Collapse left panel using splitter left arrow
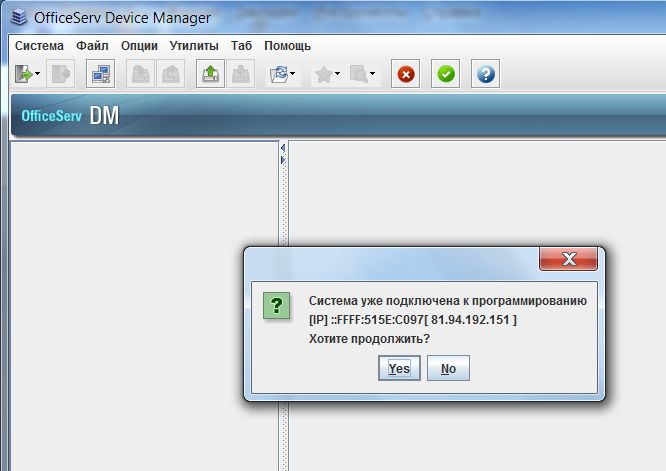666x471 pixels. [283, 148]
